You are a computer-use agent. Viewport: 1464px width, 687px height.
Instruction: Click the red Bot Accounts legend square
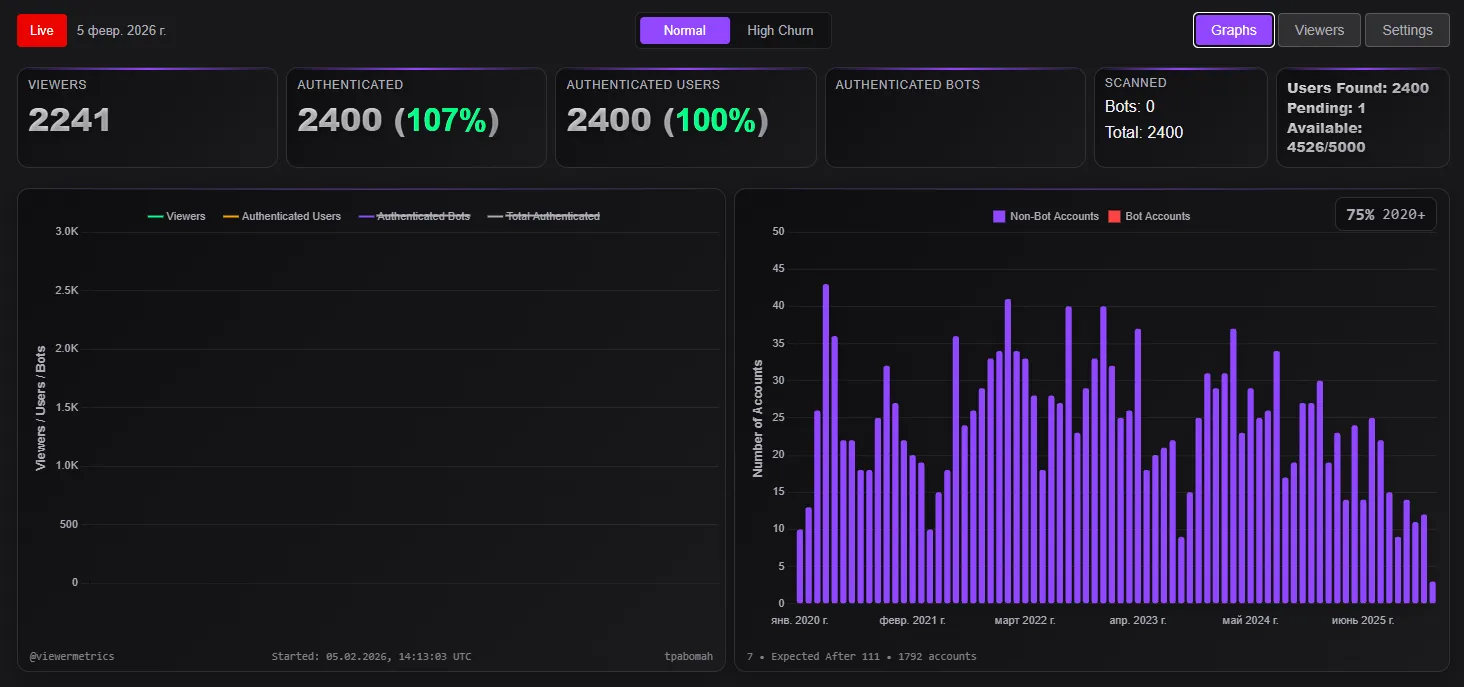pyautogui.click(x=1114, y=216)
